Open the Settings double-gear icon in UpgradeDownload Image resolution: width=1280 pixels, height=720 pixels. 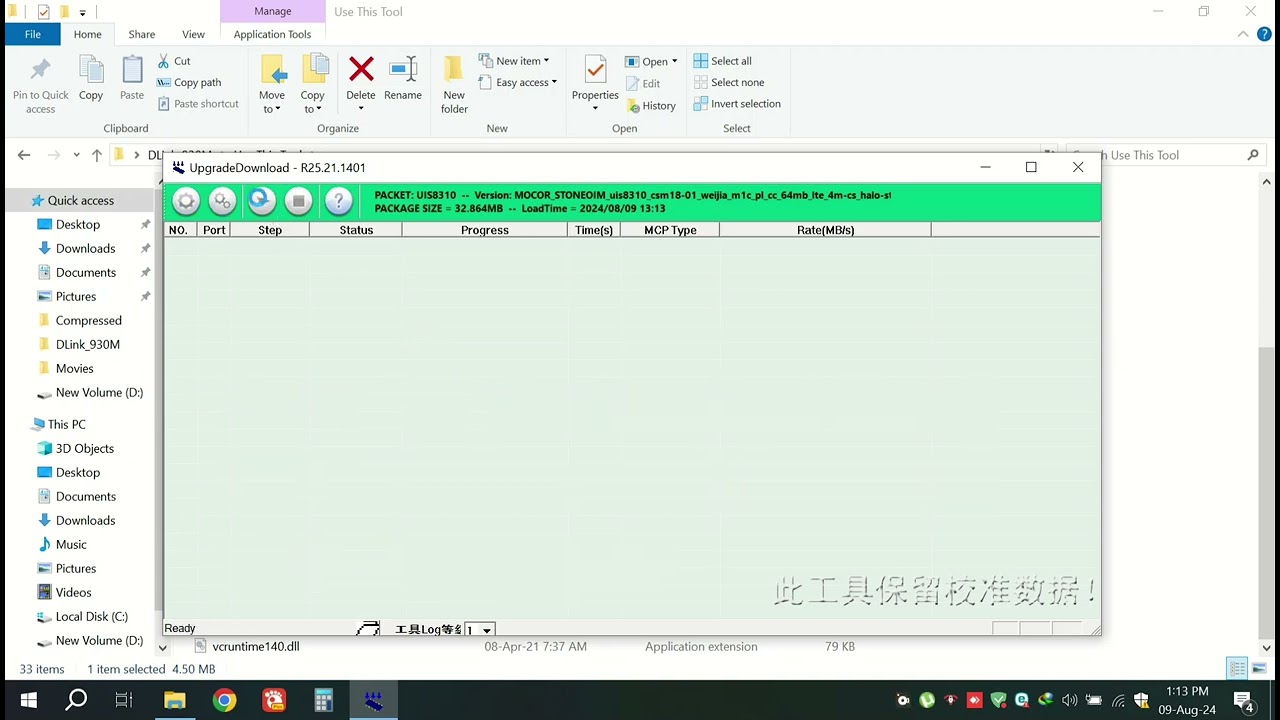click(223, 201)
